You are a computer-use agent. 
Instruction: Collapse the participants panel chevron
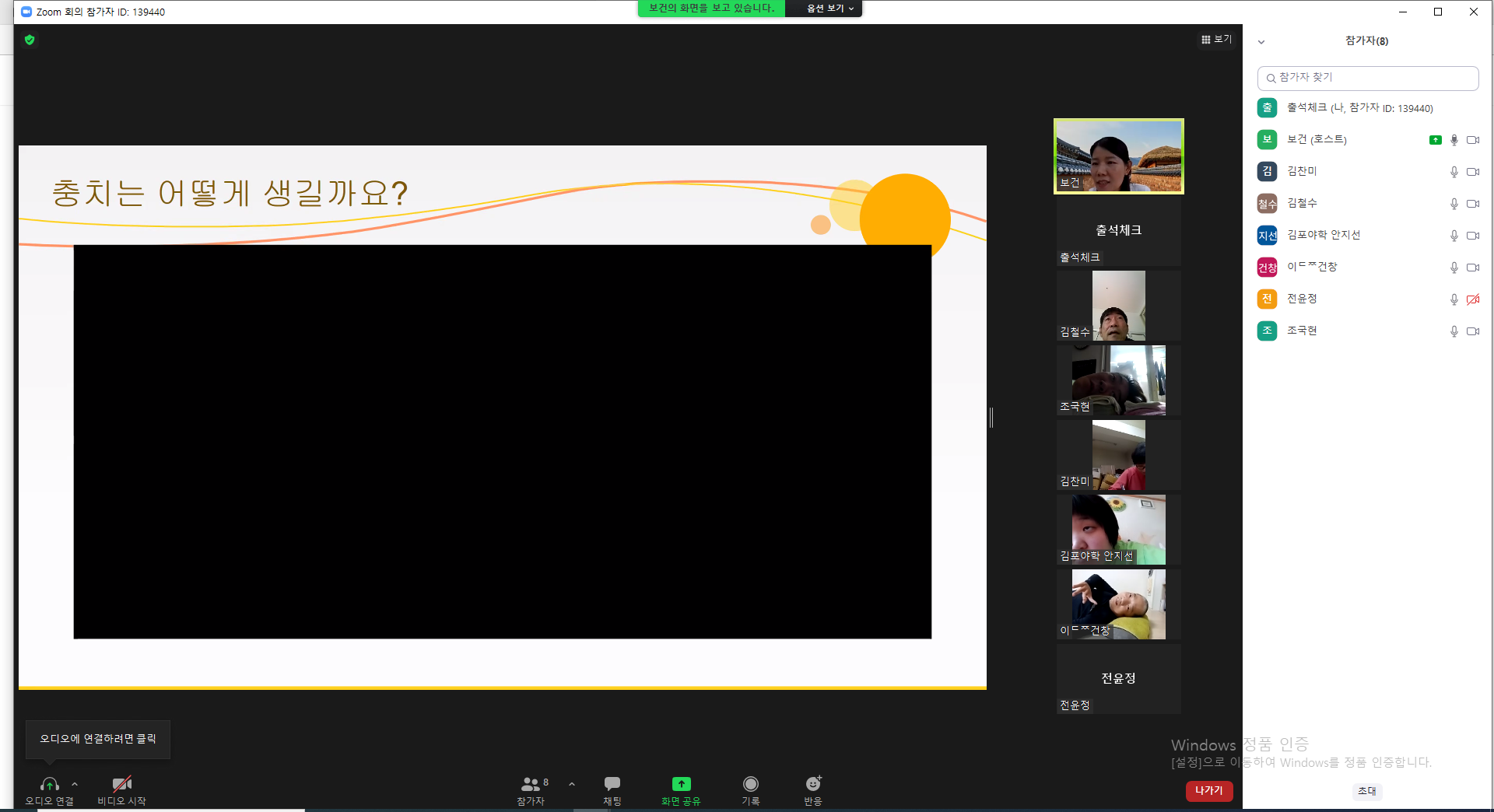1261,42
